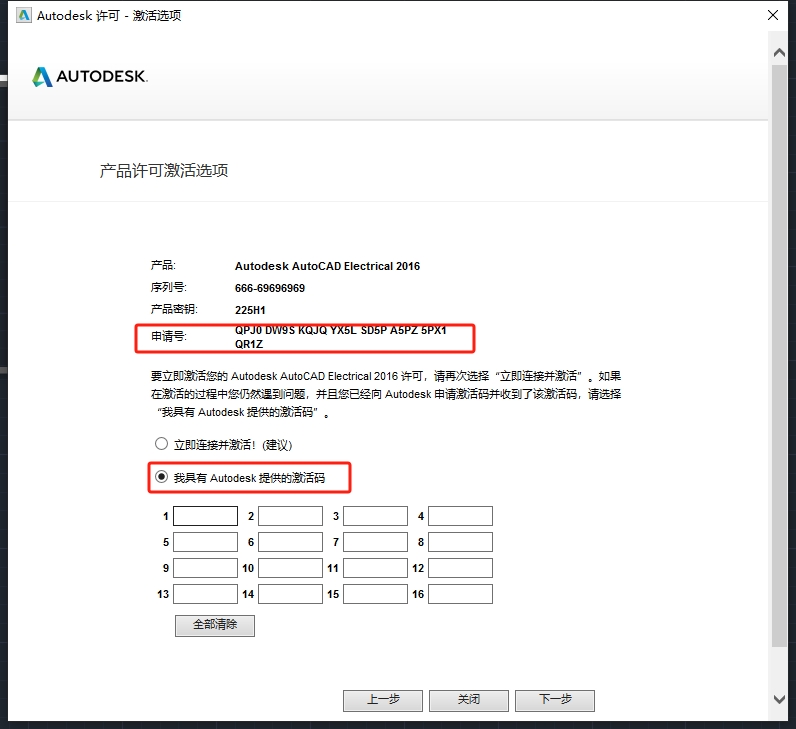
Task: Click activation code field 5
Action: pos(205,542)
